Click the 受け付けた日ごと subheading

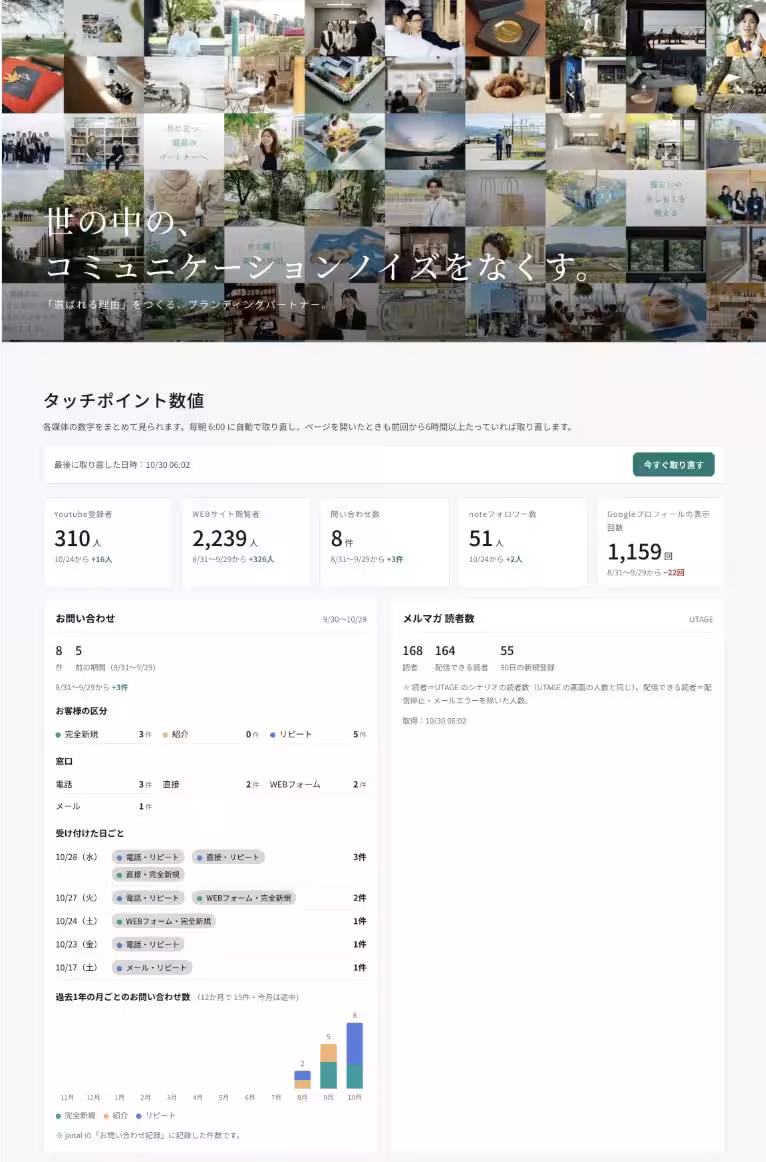tap(90, 833)
